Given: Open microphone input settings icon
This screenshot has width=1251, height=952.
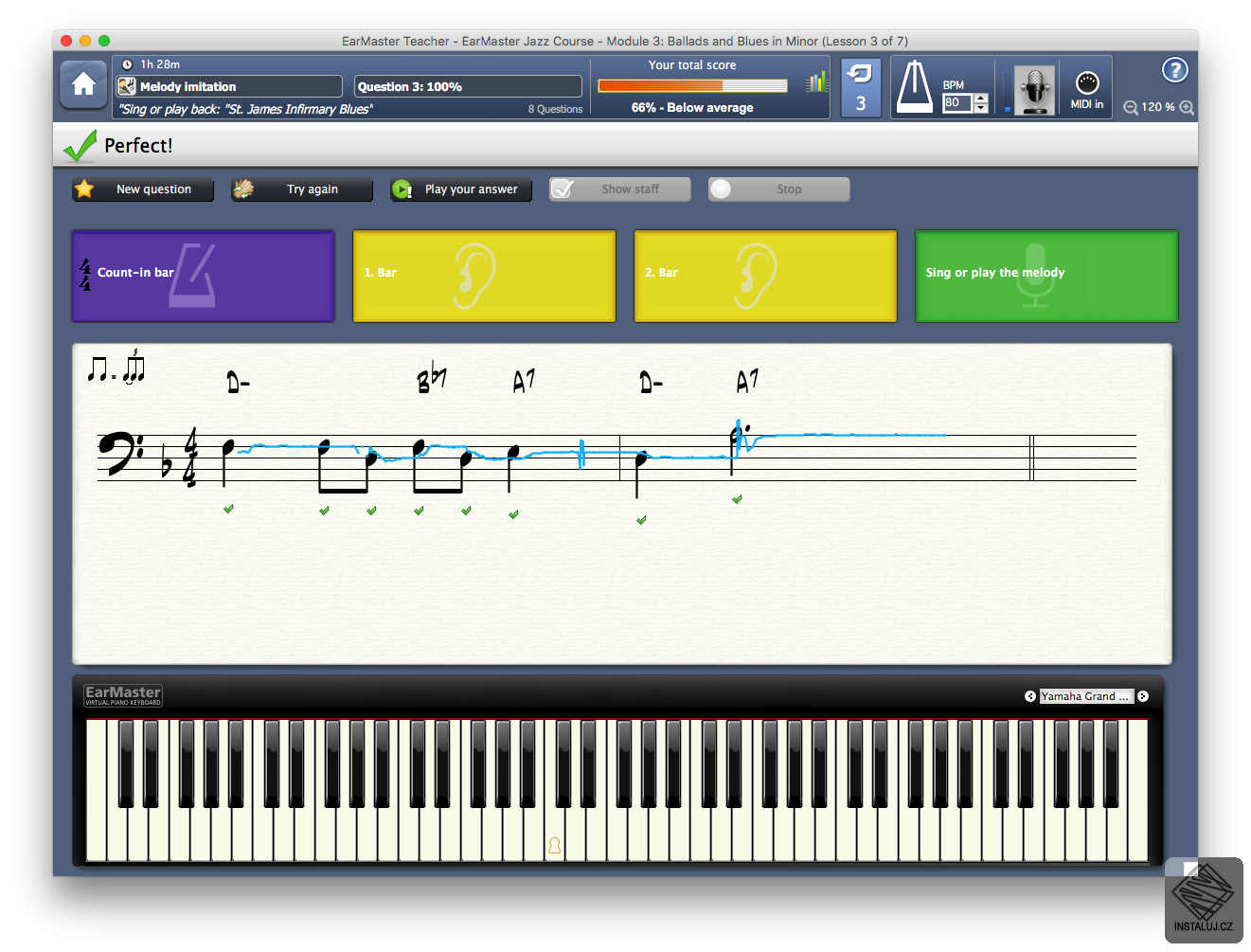Looking at the screenshot, I should tap(1035, 90).
